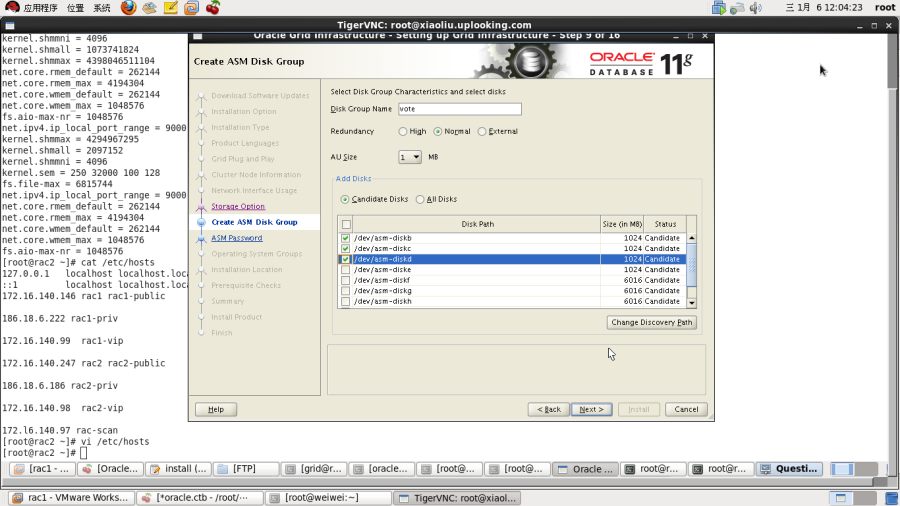Check the /dev/asm-diske checkbox

[346, 270]
